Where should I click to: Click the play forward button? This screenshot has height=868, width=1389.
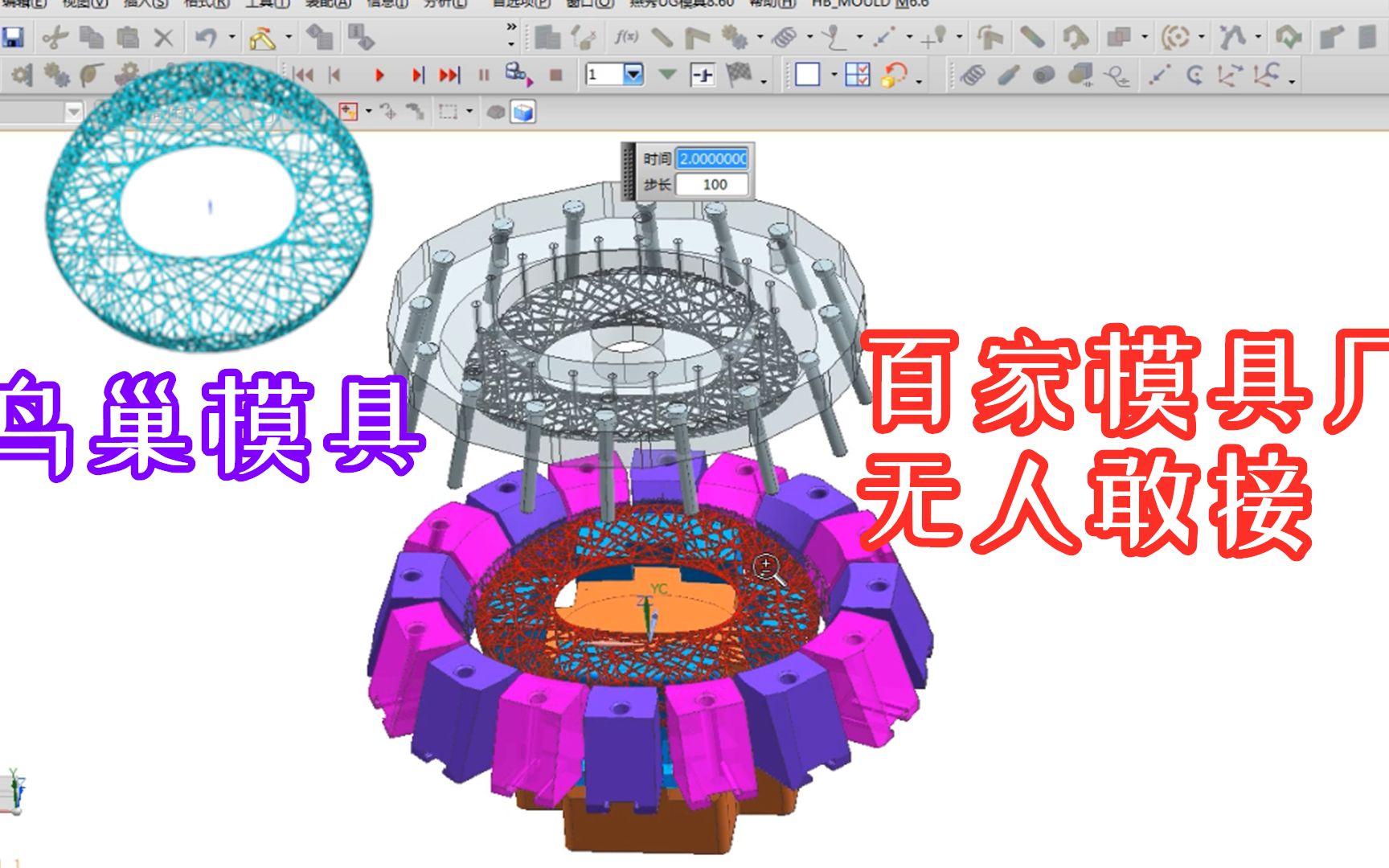(x=379, y=74)
